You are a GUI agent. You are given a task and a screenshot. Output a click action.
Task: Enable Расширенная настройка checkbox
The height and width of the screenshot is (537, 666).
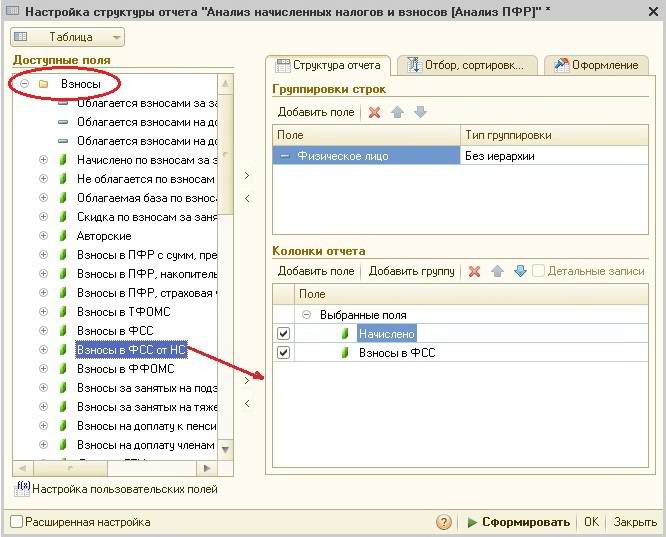point(17,522)
